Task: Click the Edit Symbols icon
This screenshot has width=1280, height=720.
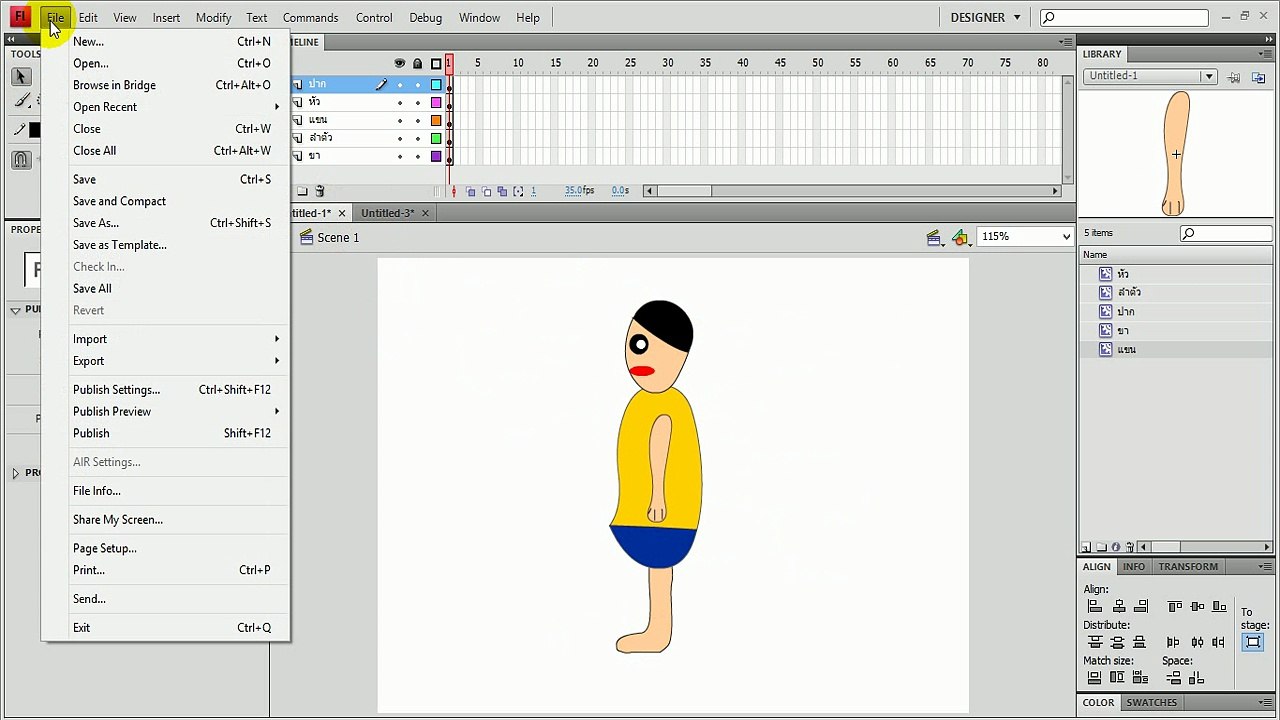Action: tap(961, 237)
